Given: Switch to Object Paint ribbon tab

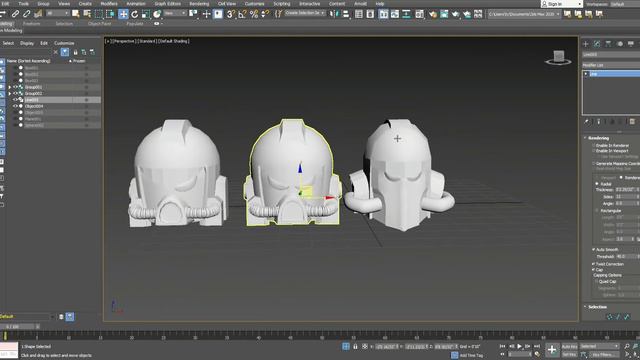Looking at the screenshot, I should 100,24.
